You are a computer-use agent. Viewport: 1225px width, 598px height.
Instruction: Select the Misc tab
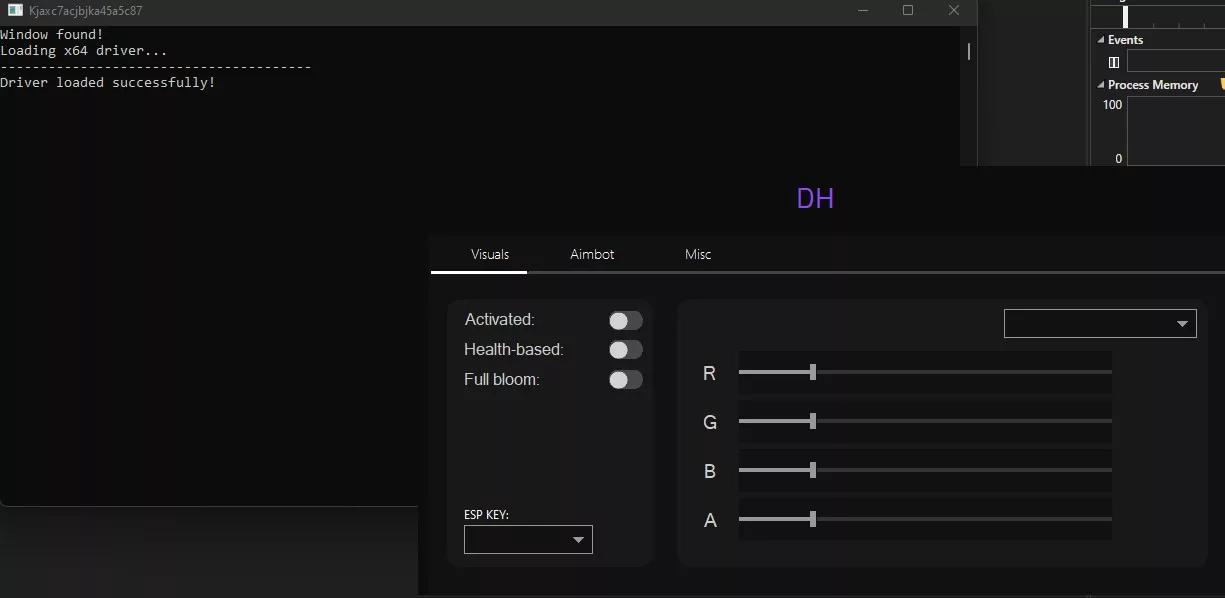(x=698, y=254)
